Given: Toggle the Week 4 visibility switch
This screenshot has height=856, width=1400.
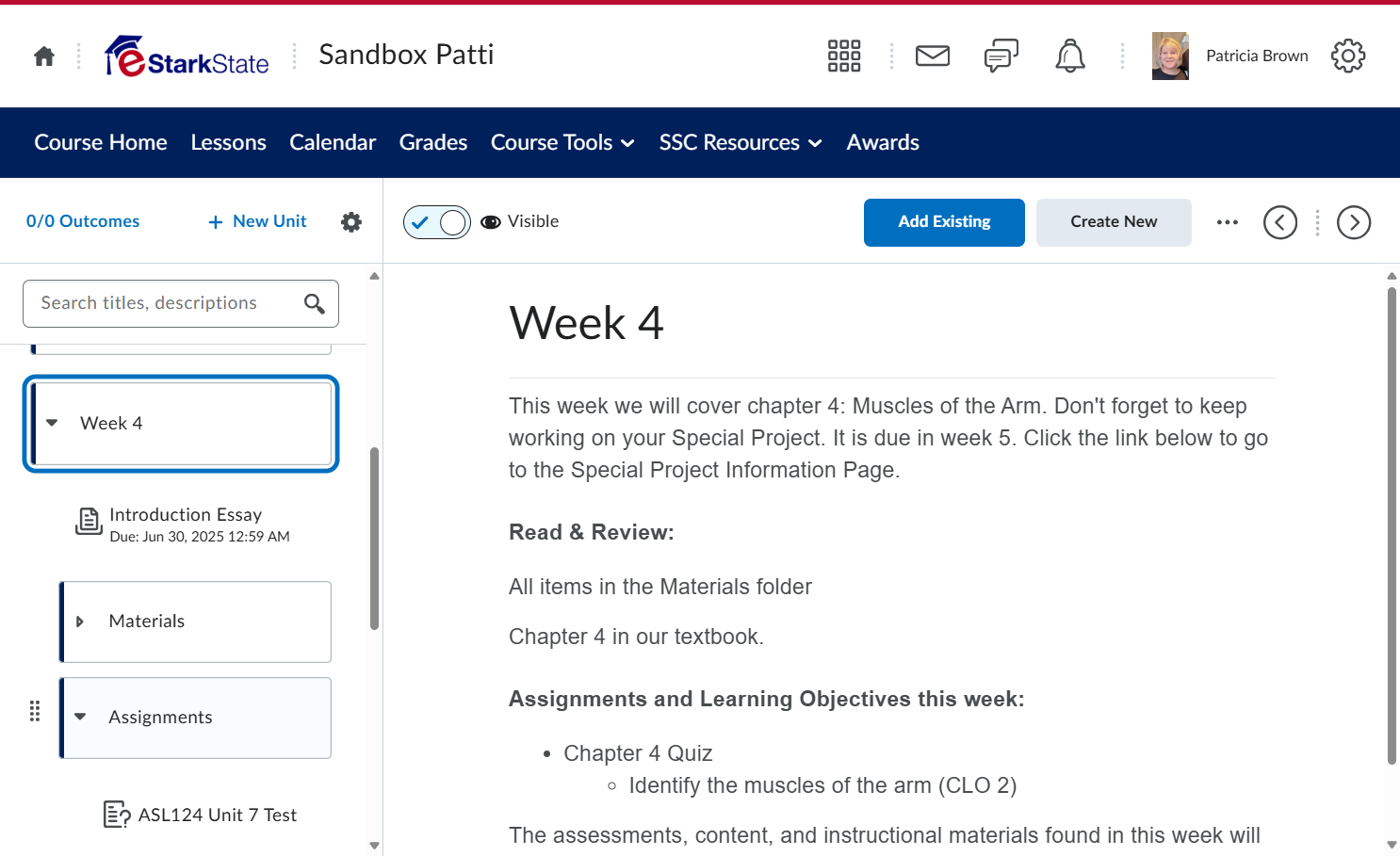Looking at the screenshot, I should click(437, 222).
